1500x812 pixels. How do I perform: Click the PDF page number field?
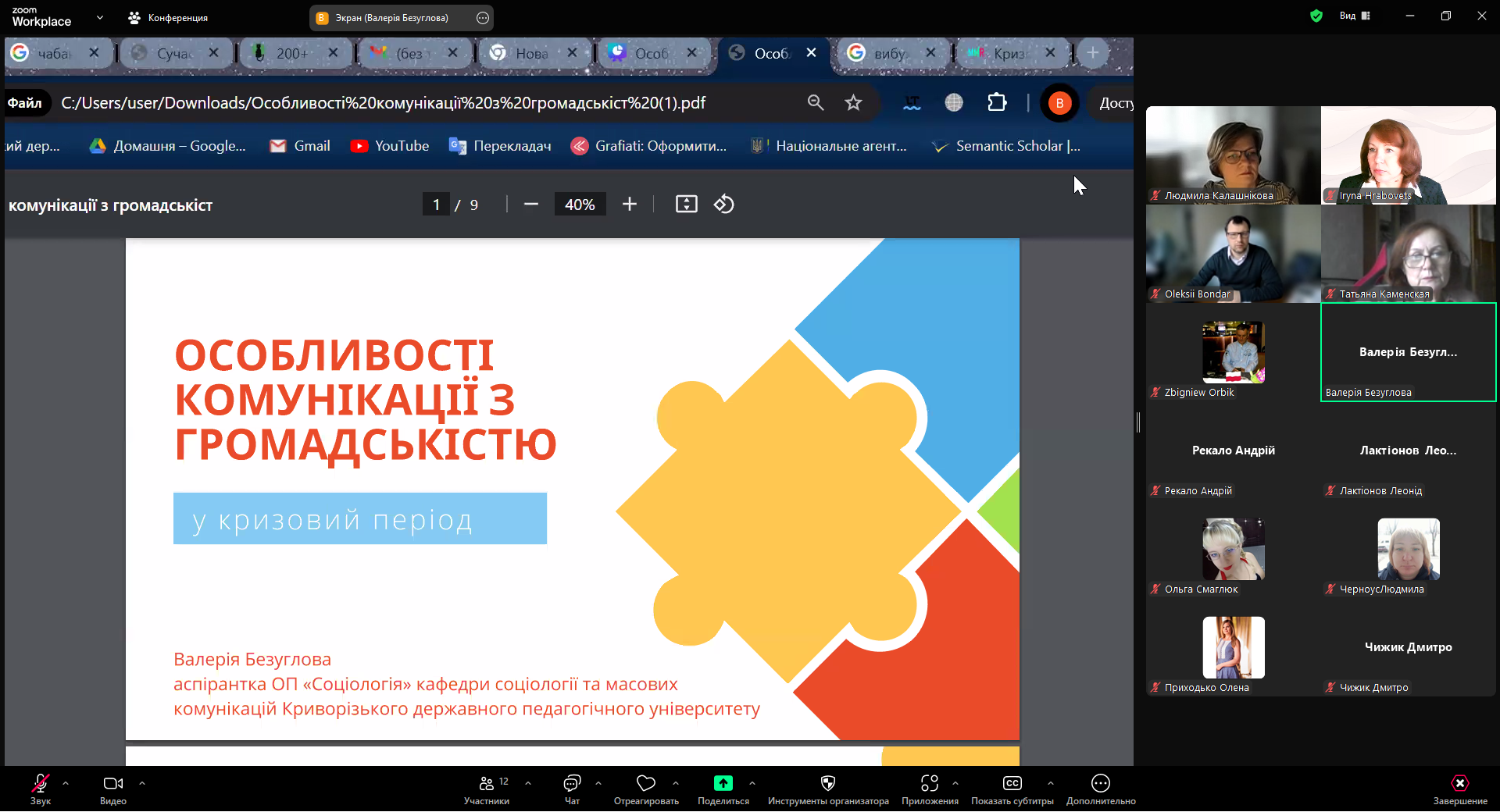(436, 205)
